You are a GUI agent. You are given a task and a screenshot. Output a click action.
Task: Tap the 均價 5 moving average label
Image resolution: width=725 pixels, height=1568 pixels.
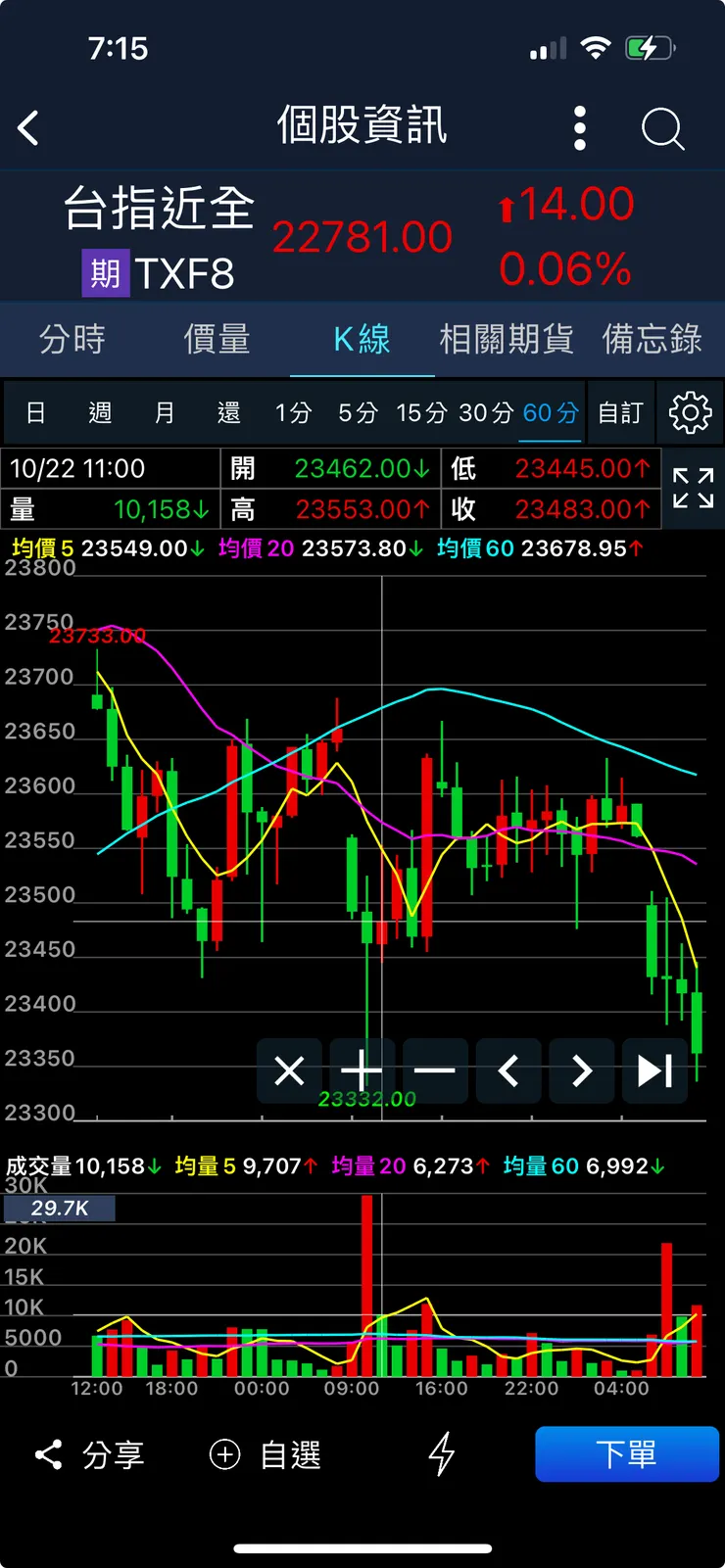(x=42, y=548)
